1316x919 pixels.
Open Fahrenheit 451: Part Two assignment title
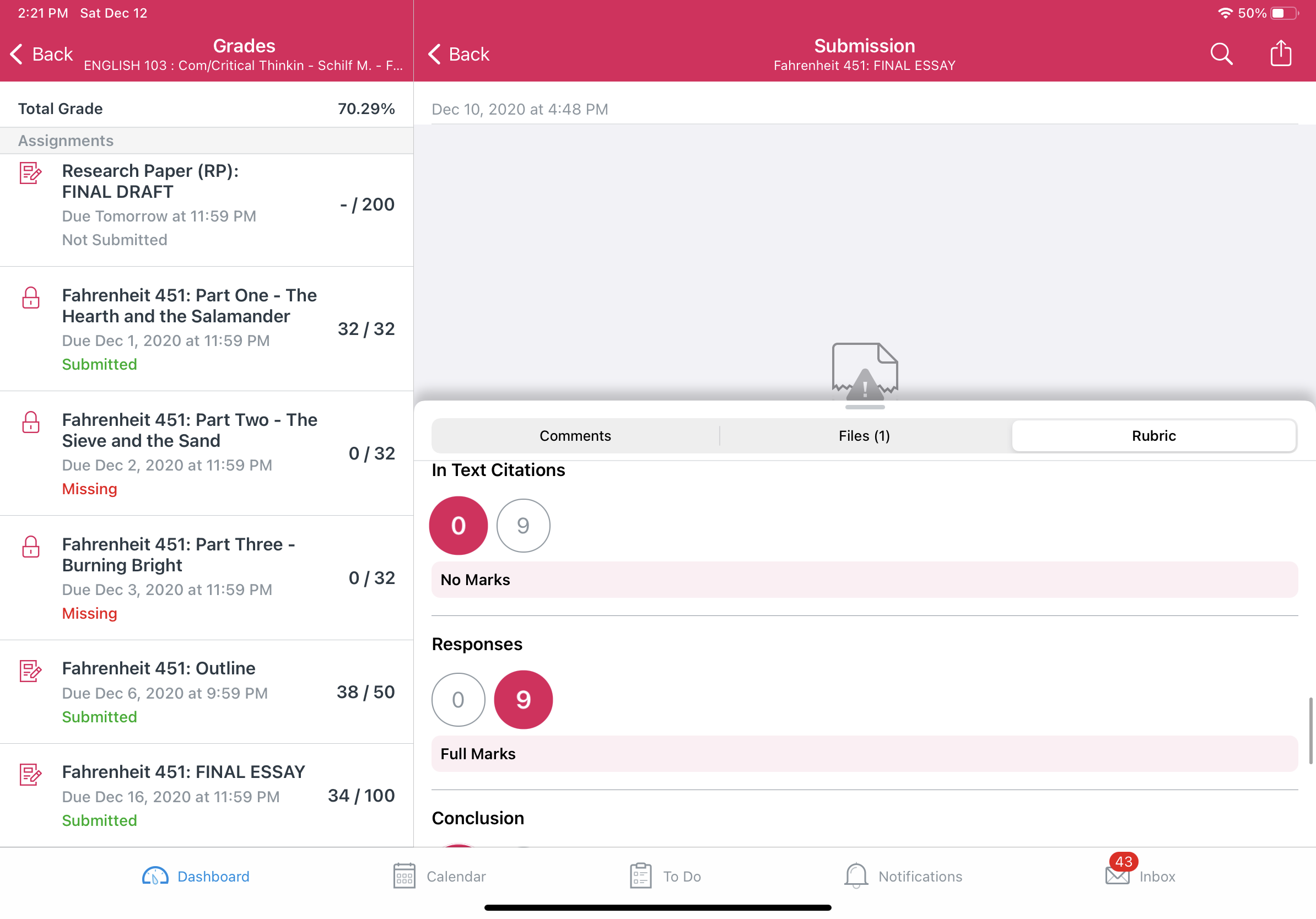189,430
